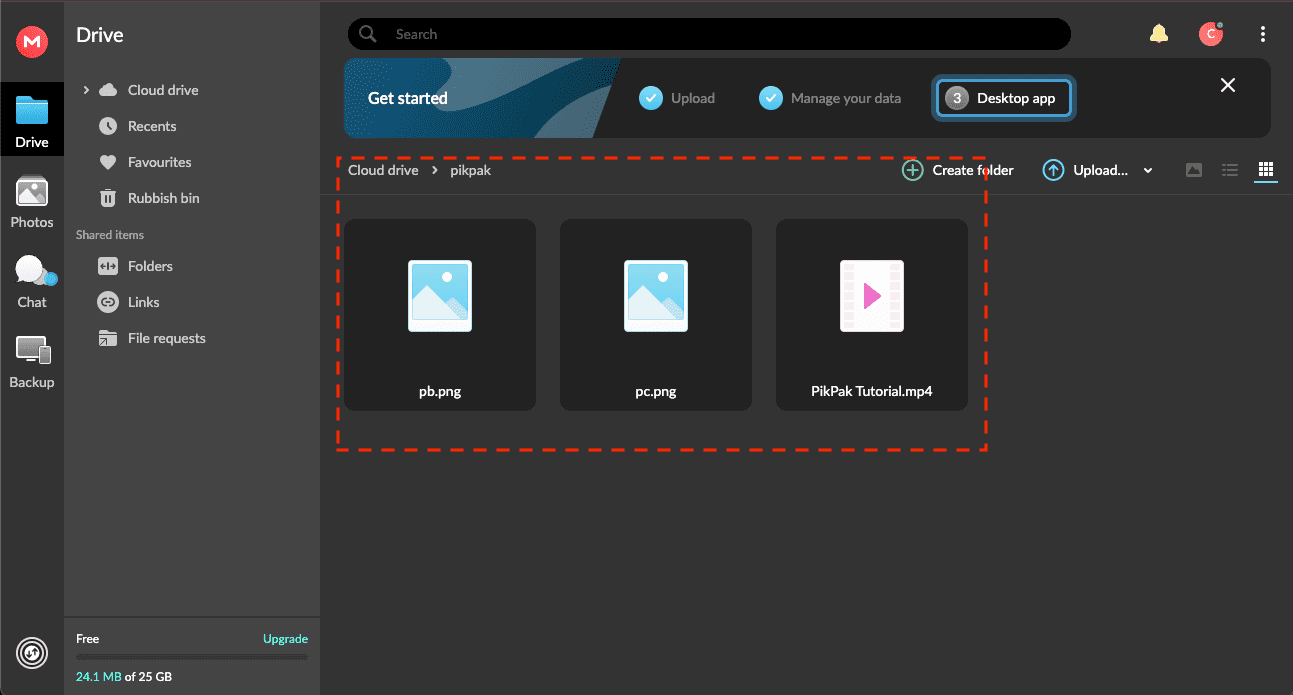Focus the Search field

(709, 34)
